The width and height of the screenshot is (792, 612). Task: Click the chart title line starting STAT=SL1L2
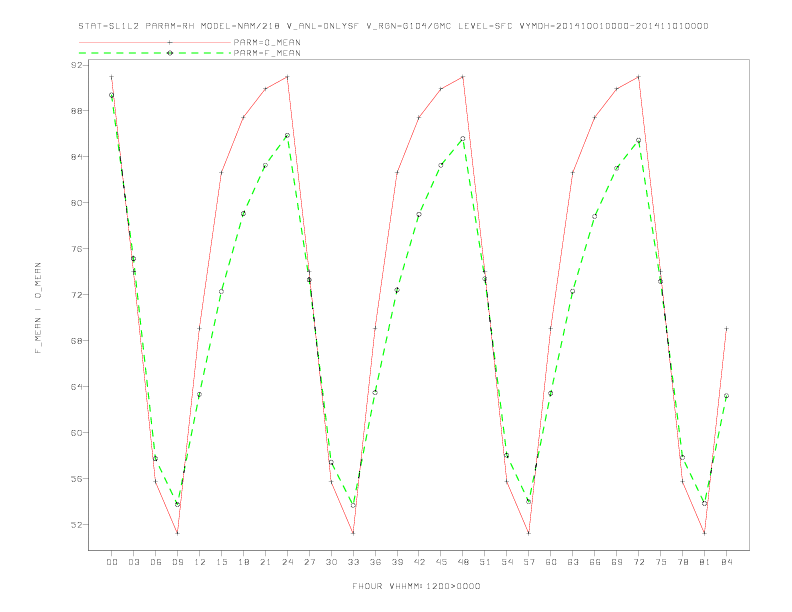pos(393,26)
